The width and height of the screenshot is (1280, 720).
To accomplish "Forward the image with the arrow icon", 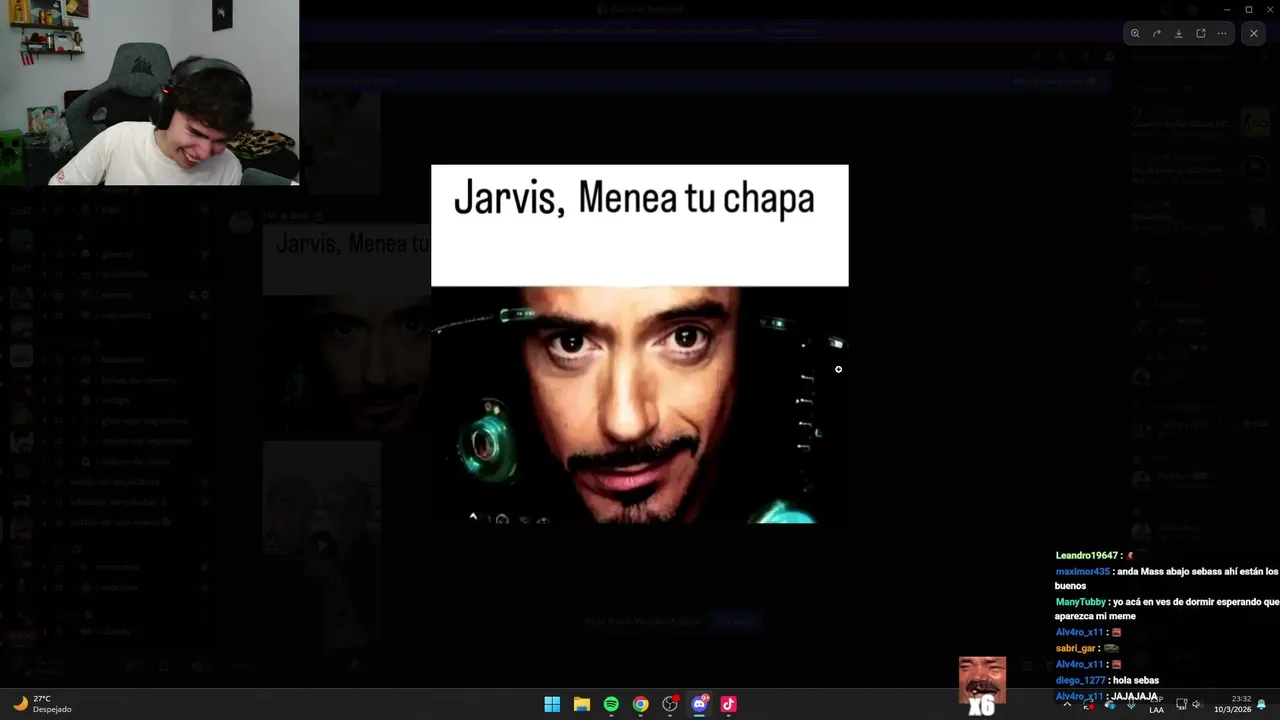I will 1157,33.
